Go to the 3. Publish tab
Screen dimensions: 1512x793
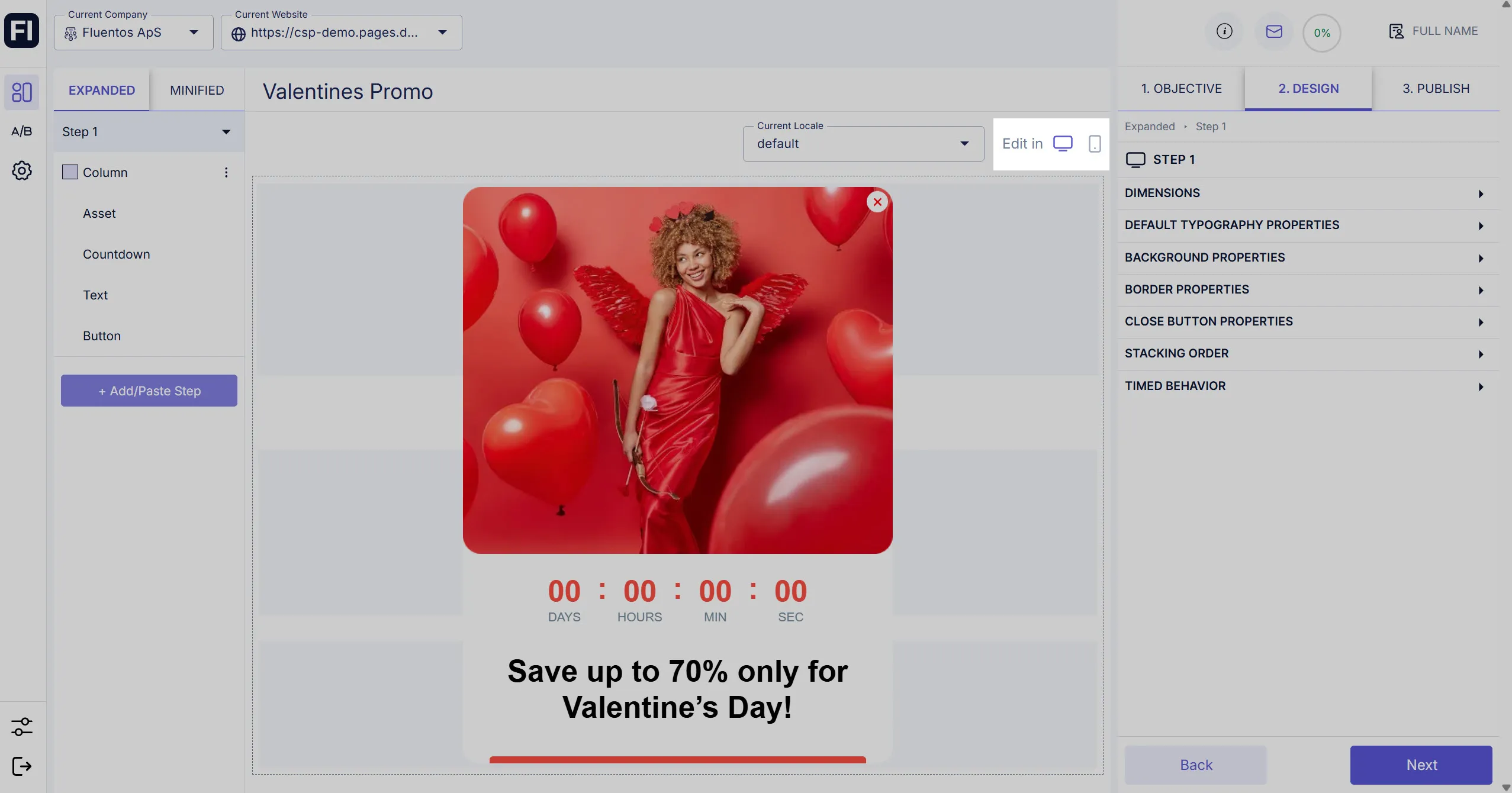coord(1436,89)
